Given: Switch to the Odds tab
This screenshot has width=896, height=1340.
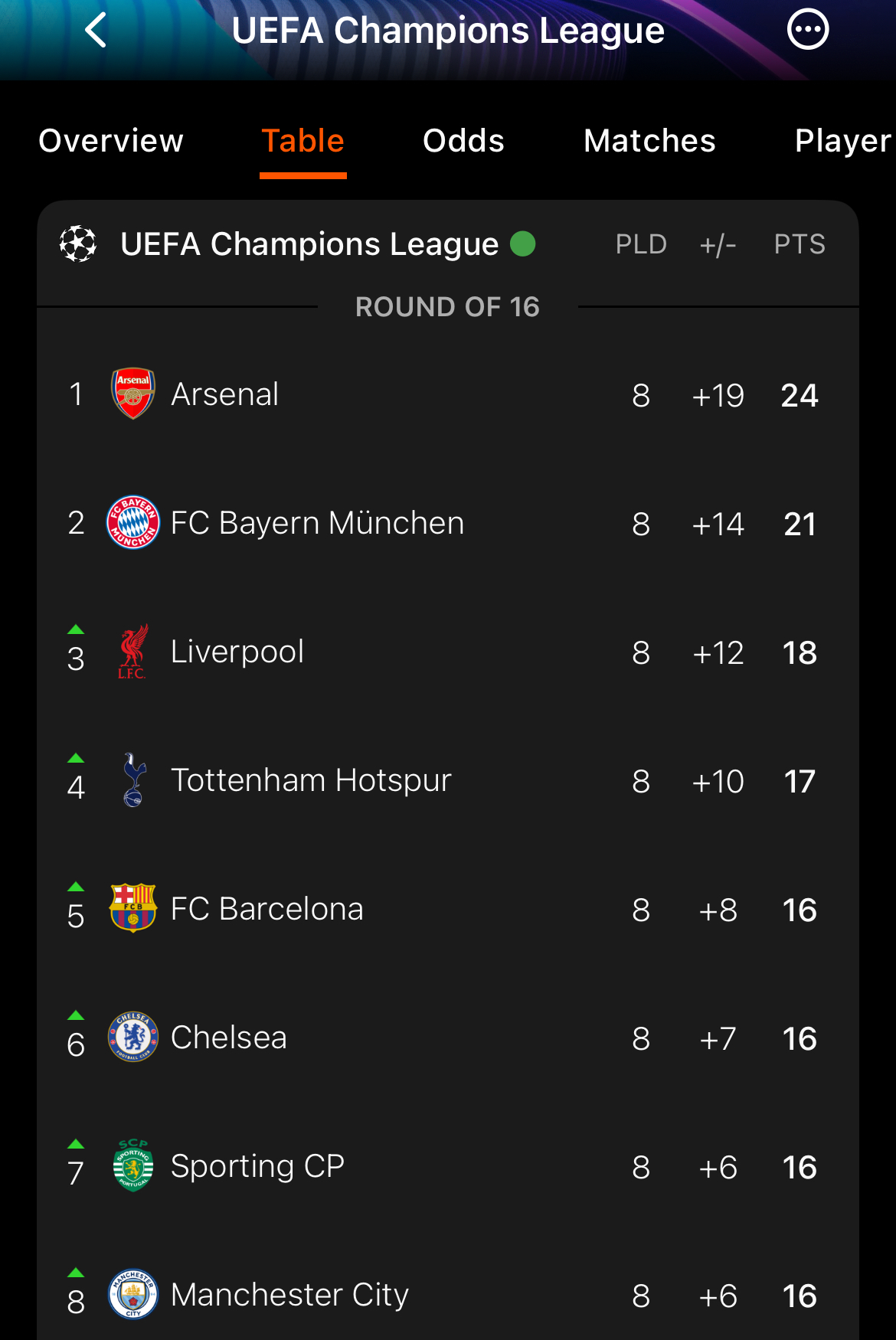Looking at the screenshot, I should 463,141.
